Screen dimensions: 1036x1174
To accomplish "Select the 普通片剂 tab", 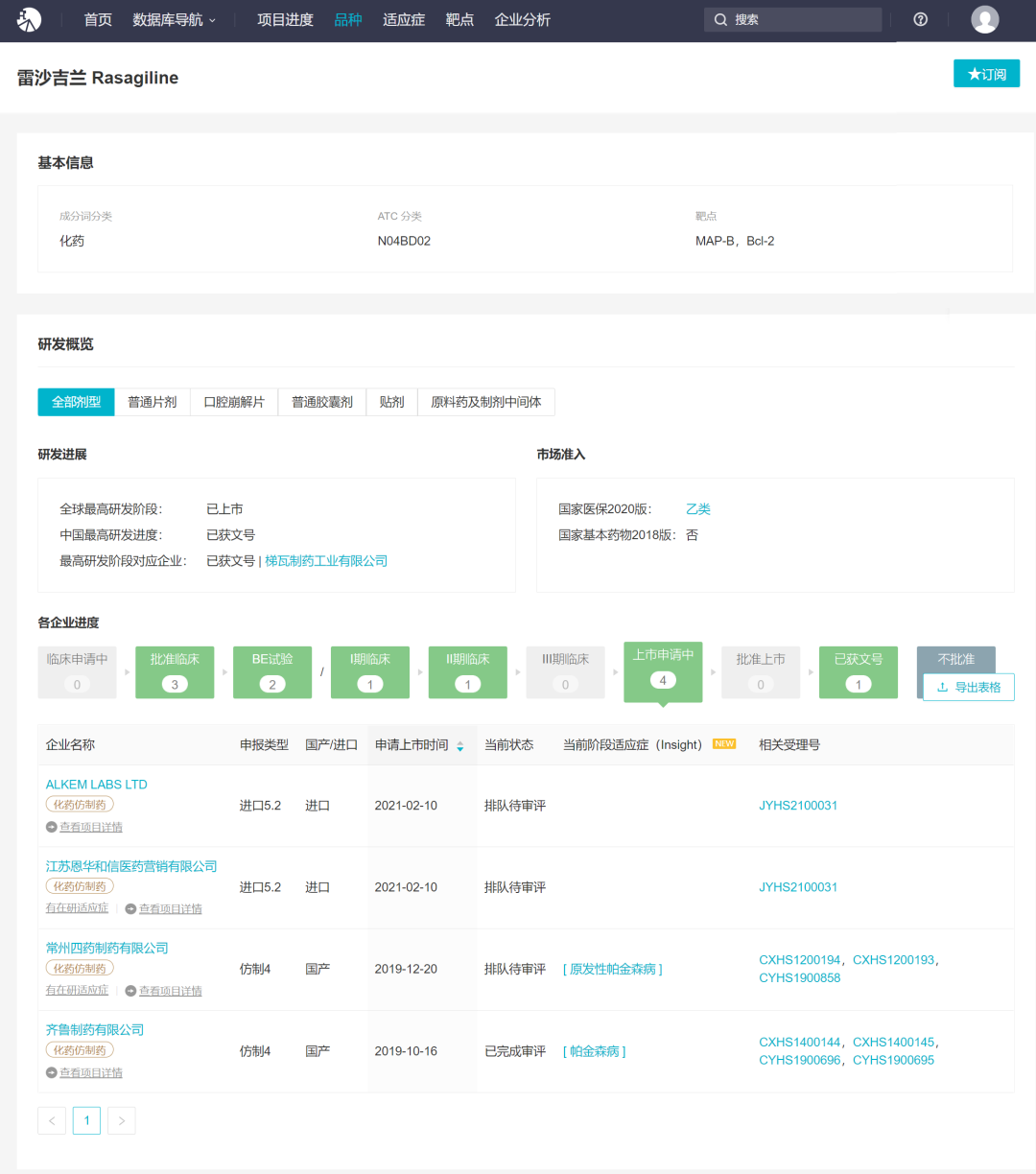I will (153, 402).
